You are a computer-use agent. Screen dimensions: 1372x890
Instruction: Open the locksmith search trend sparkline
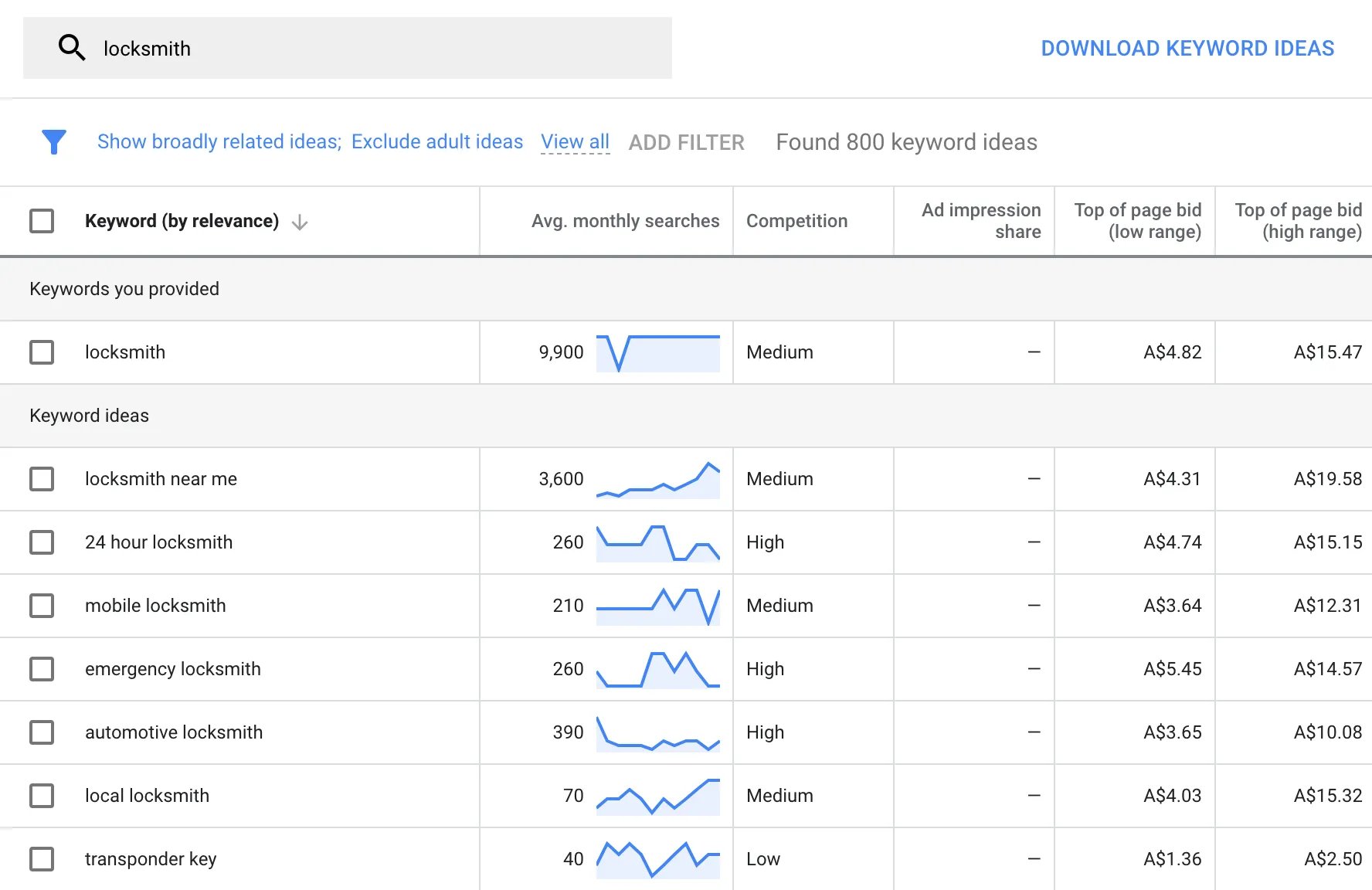point(658,353)
